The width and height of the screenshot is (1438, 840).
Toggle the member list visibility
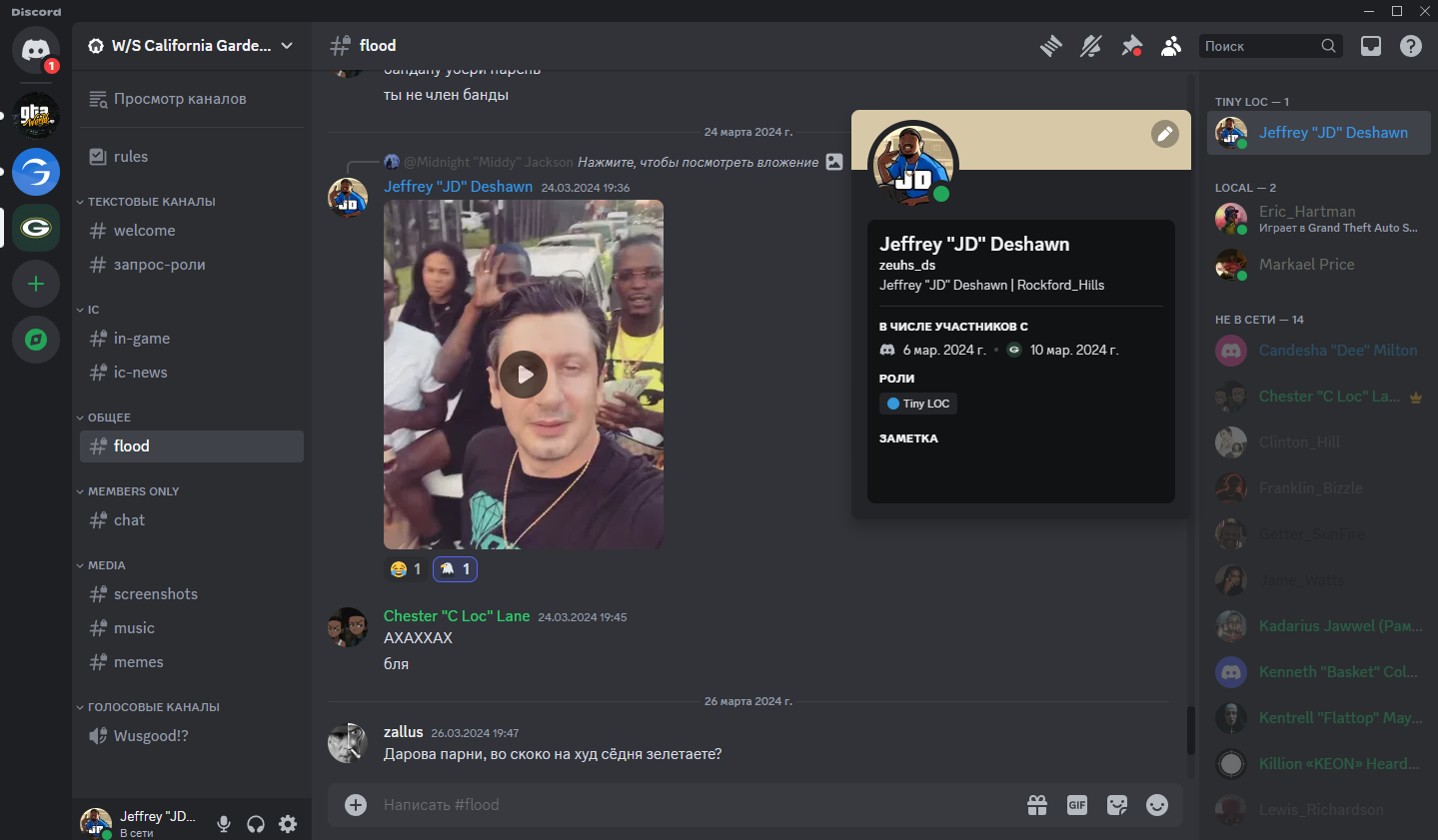point(1171,46)
